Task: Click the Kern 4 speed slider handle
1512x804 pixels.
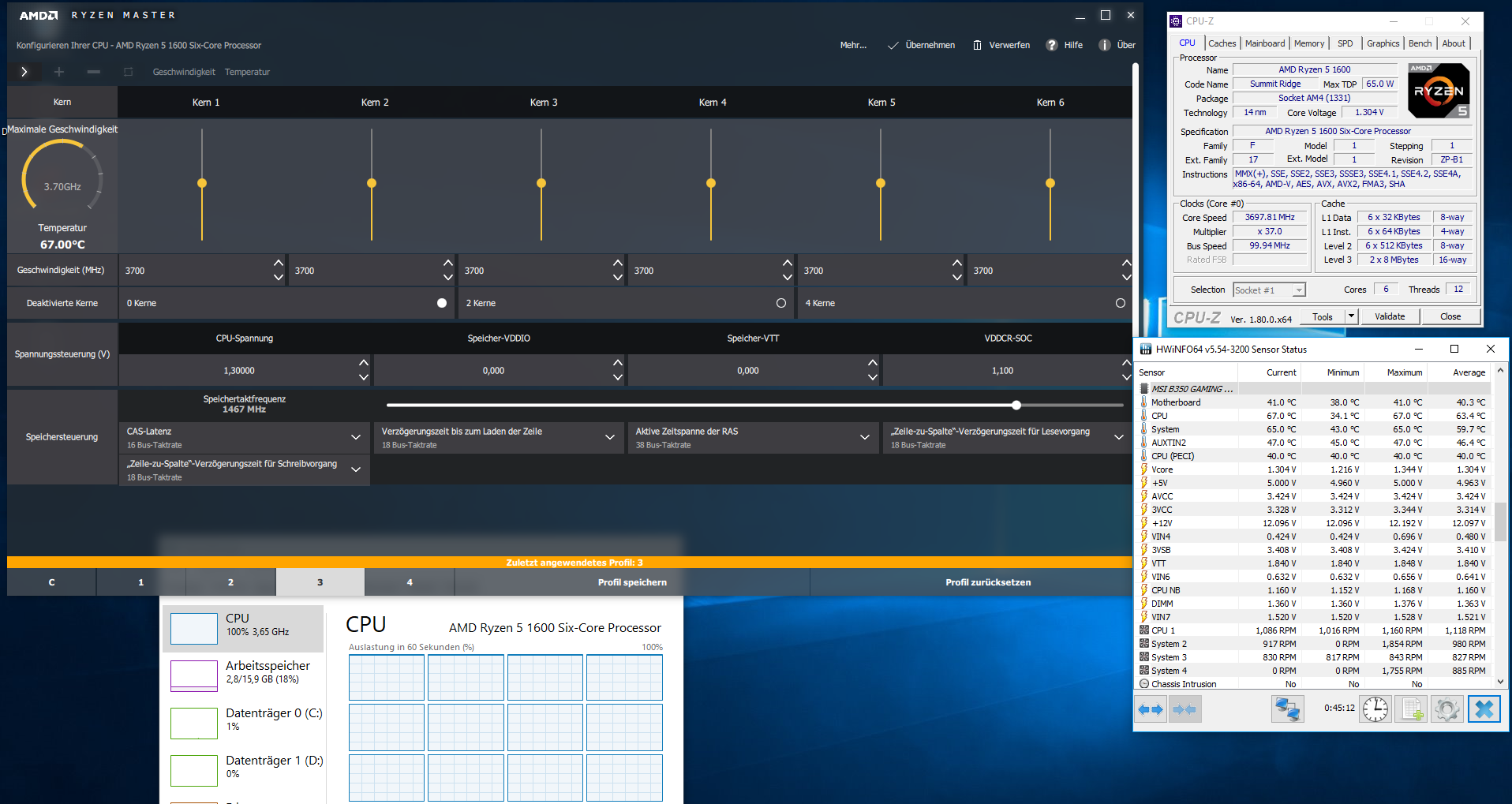Action: tap(711, 183)
